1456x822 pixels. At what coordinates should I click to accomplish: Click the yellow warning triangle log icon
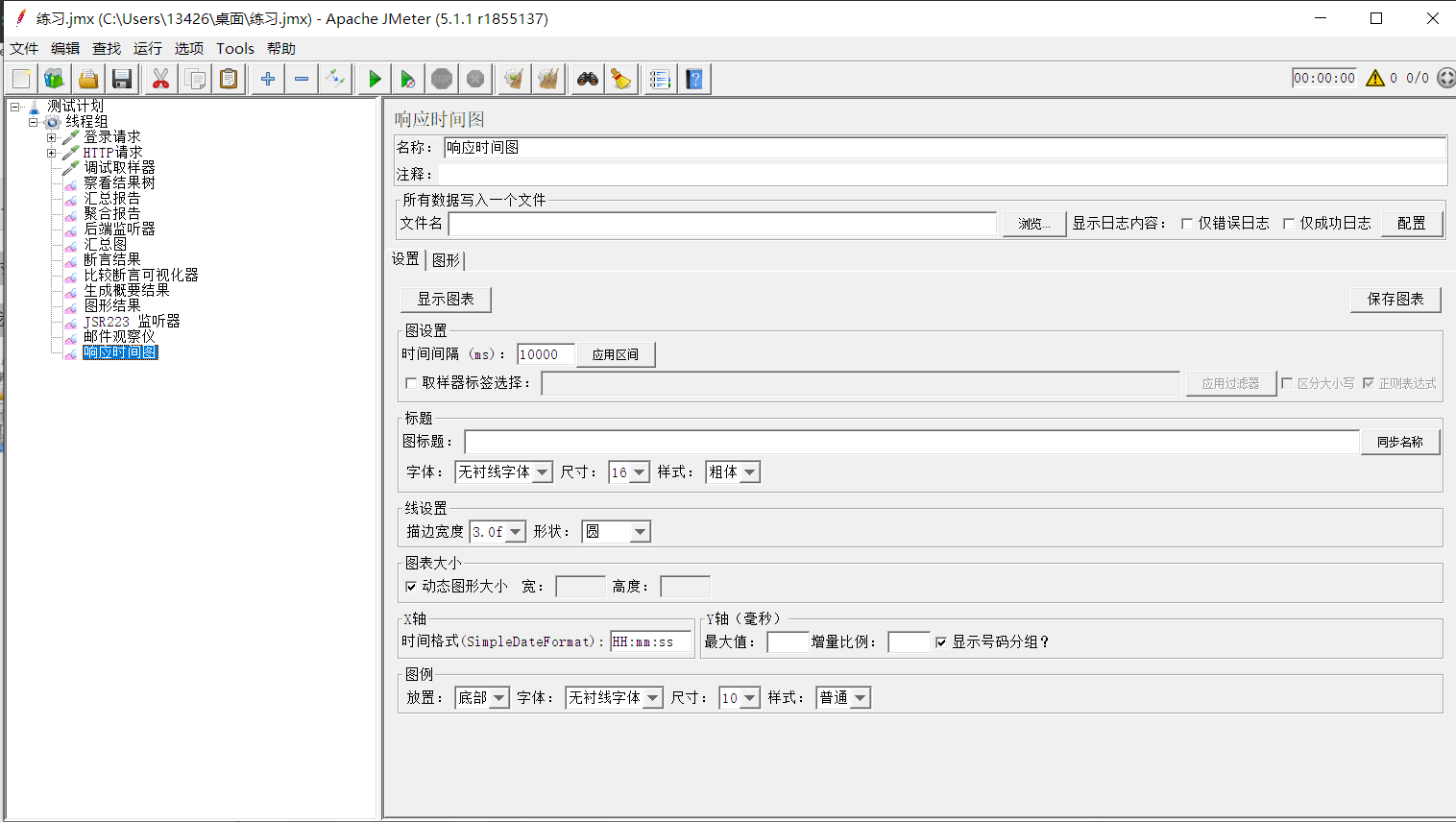[1375, 78]
